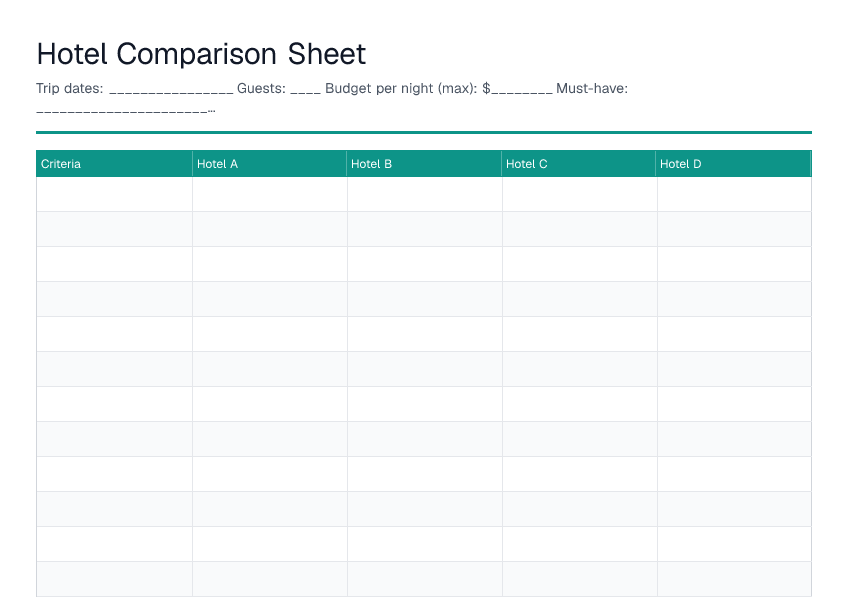Click the Trip dates label
Screen dimensions: 848x600
click(70, 88)
